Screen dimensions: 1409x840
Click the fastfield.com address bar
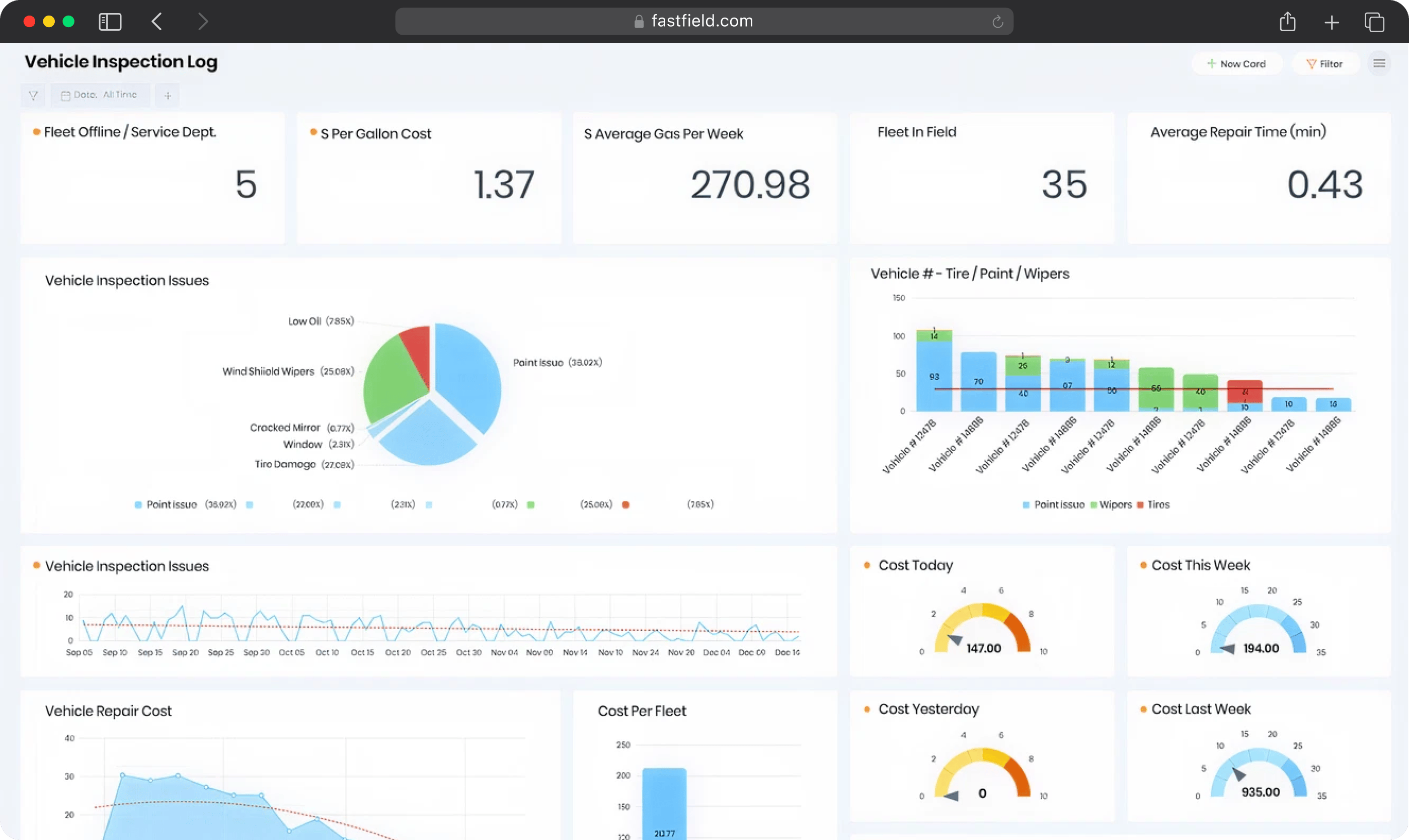coord(704,22)
